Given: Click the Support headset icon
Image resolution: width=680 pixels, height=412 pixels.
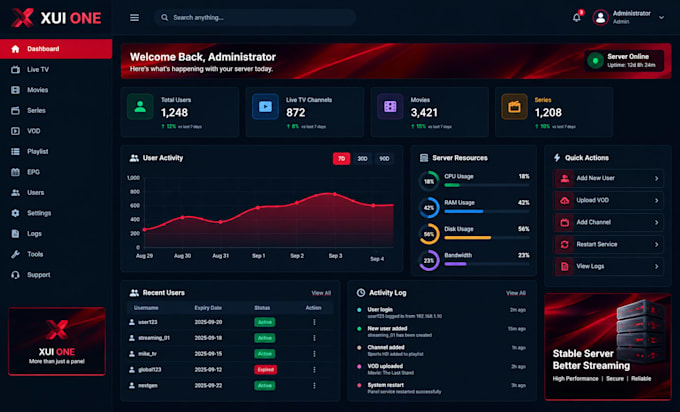Looking at the screenshot, I should [15, 275].
